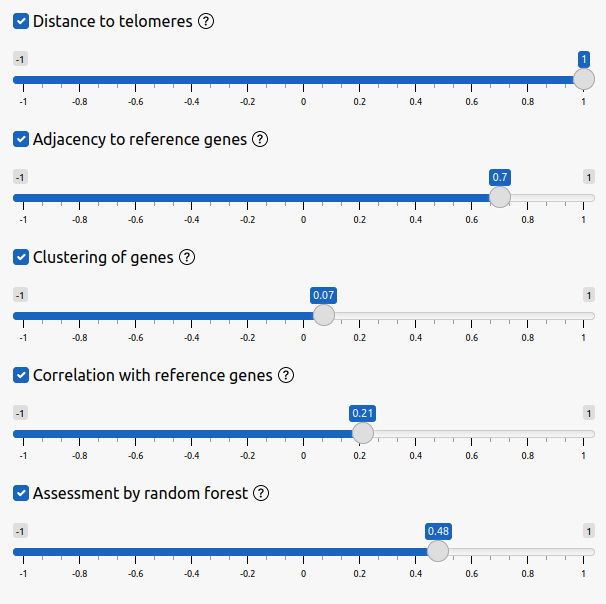
Task: Show help for Correlation with reference genes
Action: (286, 375)
